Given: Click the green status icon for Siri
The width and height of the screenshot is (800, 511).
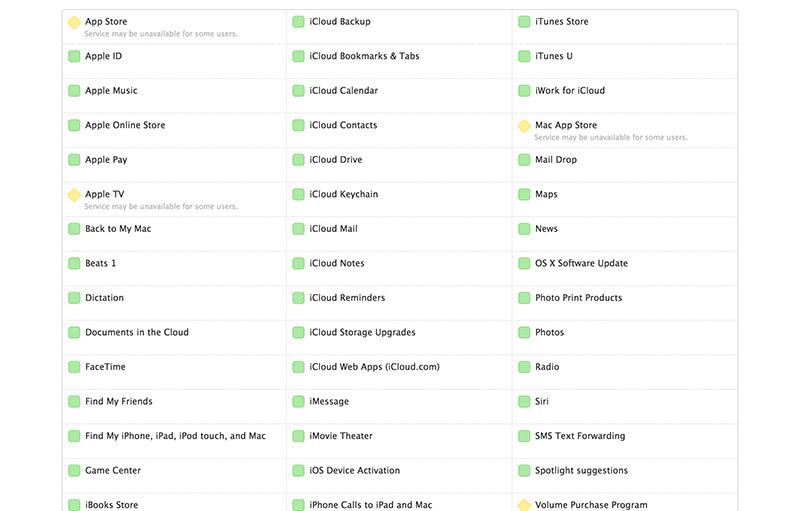Looking at the screenshot, I should coord(524,402).
